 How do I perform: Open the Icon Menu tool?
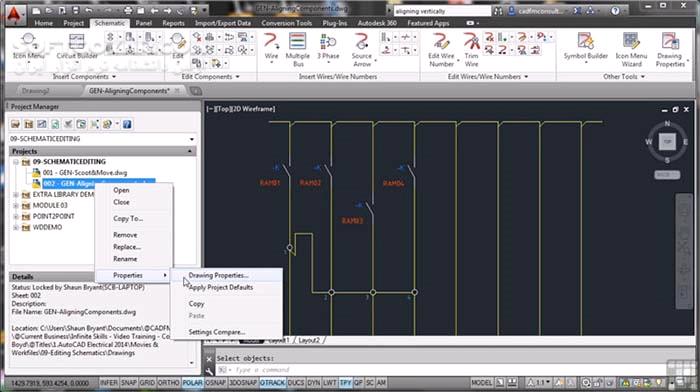click(x=28, y=46)
